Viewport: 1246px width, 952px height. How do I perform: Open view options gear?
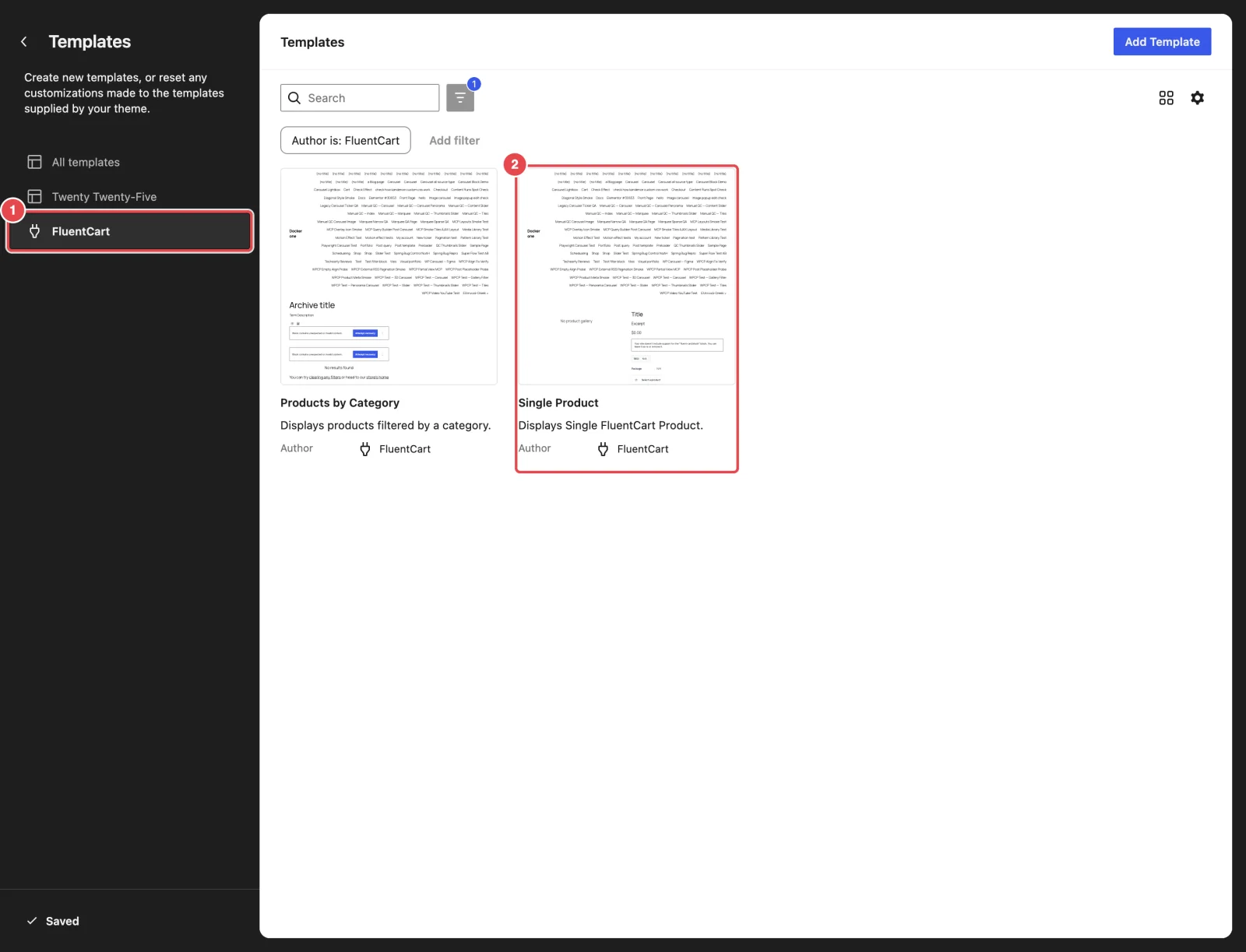click(1198, 98)
